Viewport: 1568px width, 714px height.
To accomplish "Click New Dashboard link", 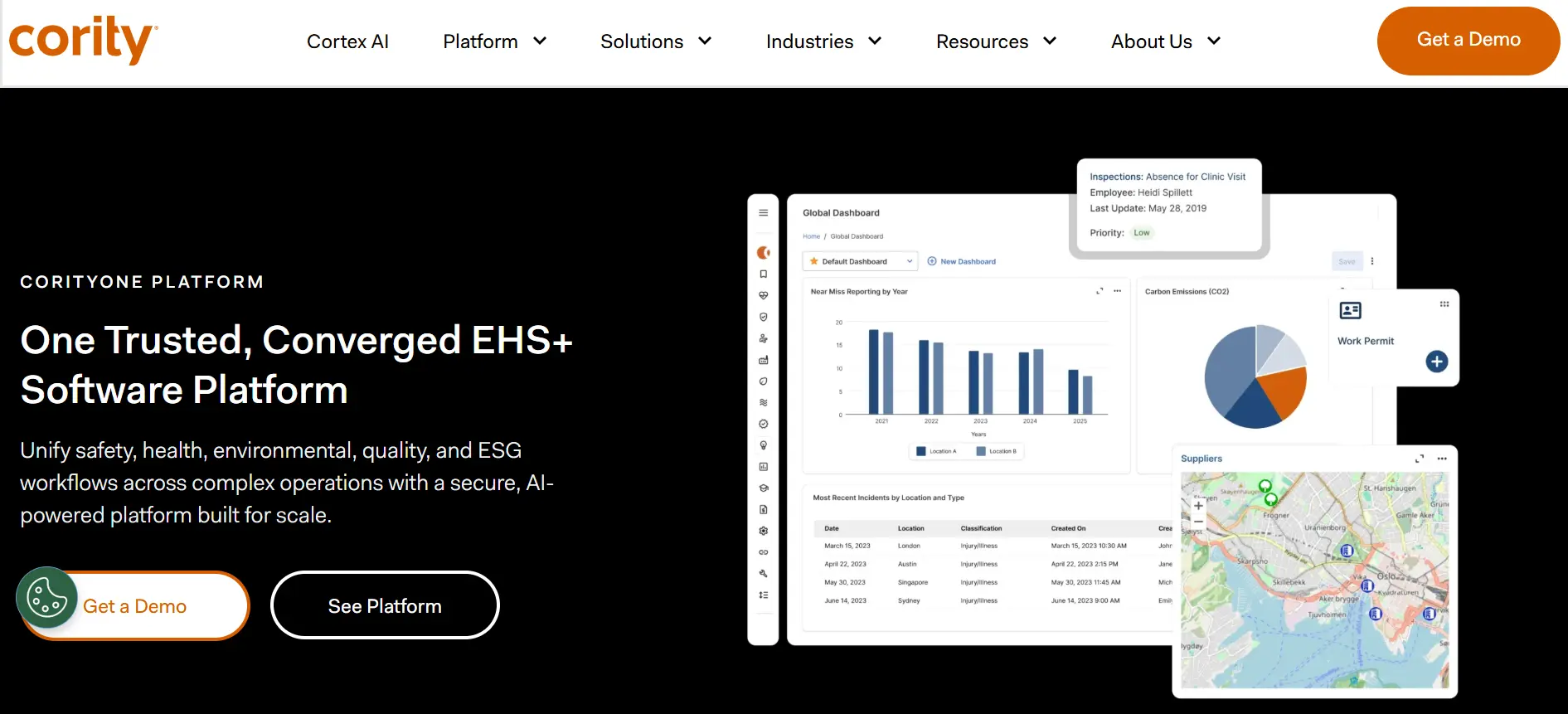I will [962, 261].
